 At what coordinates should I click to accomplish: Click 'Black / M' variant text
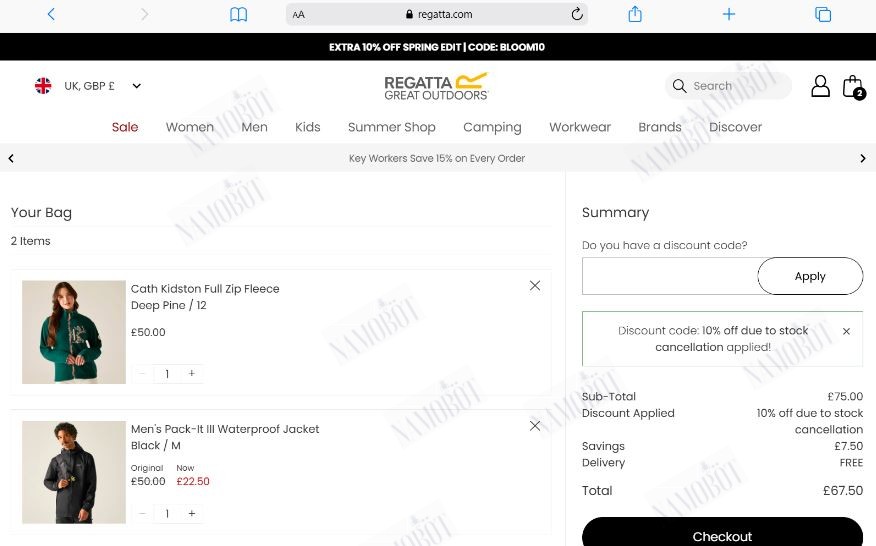click(156, 445)
